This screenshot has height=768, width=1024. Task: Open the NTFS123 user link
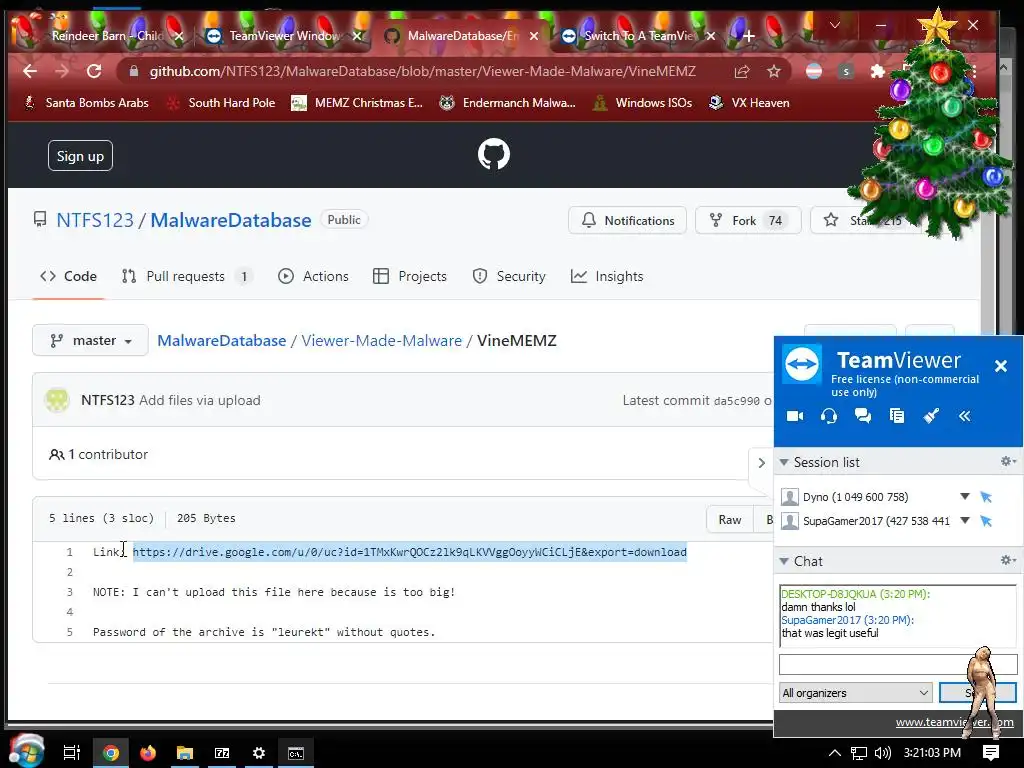coord(95,220)
